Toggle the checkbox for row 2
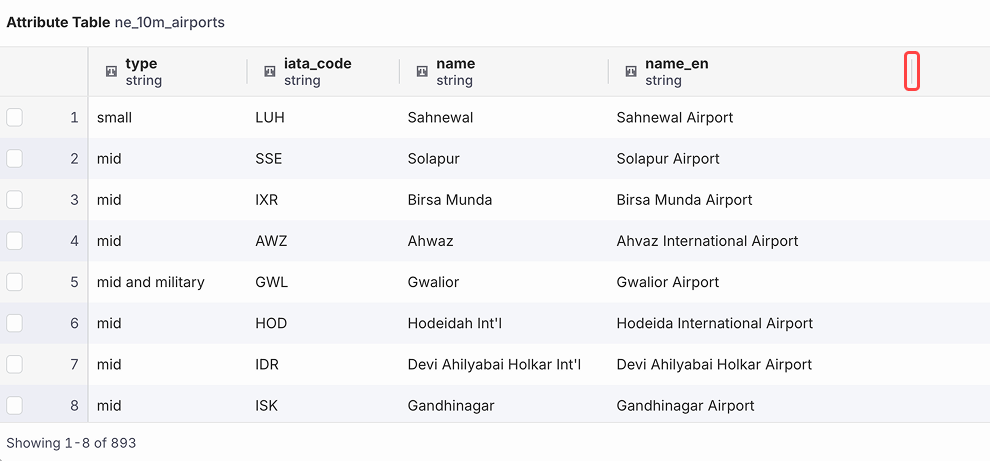Image resolution: width=990 pixels, height=461 pixels. pyautogui.click(x=14, y=159)
